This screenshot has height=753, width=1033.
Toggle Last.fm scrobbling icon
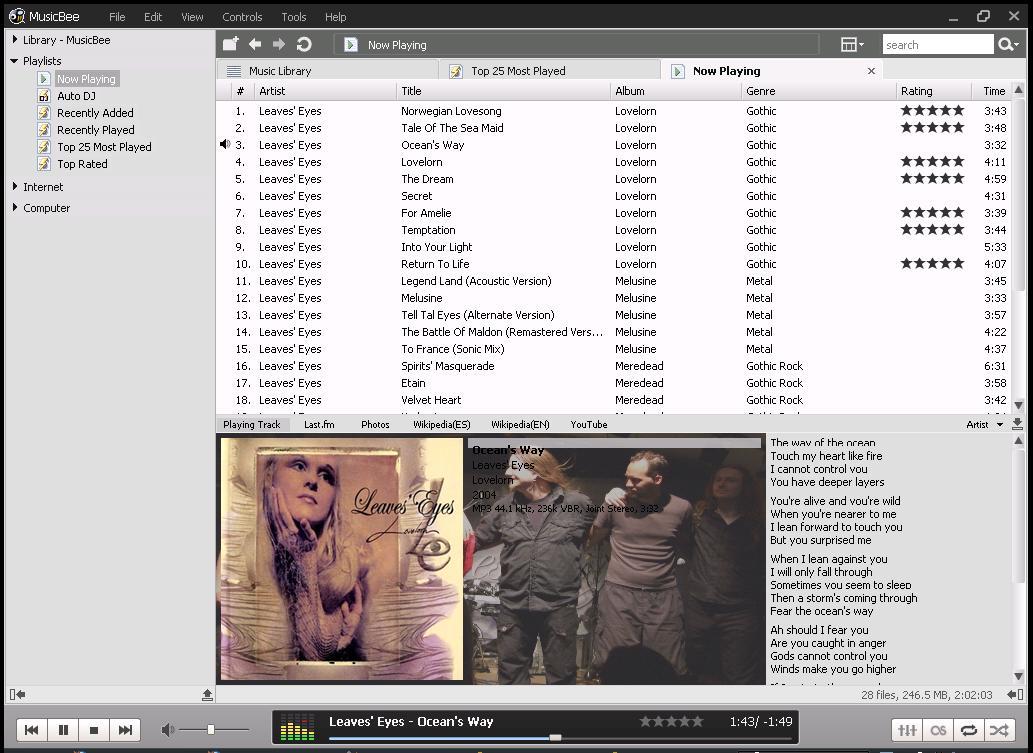[938, 730]
